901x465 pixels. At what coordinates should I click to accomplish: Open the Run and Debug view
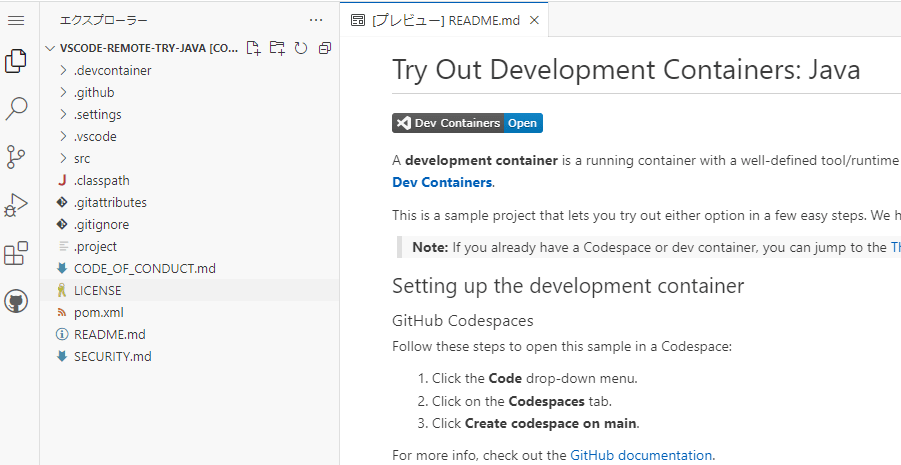(16, 205)
